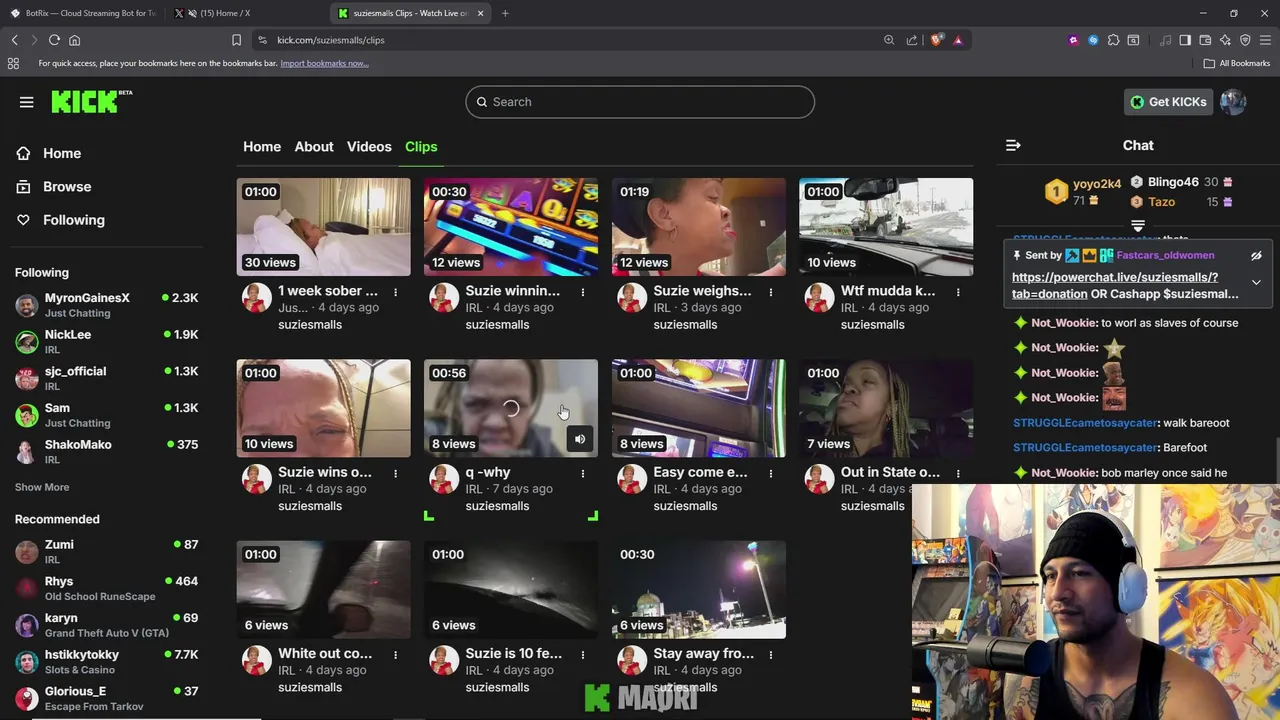The width and height of the screenshot is (1280, 720).
Task: Open MyronGainesX followed channel
Action: (x=106, y=305)
